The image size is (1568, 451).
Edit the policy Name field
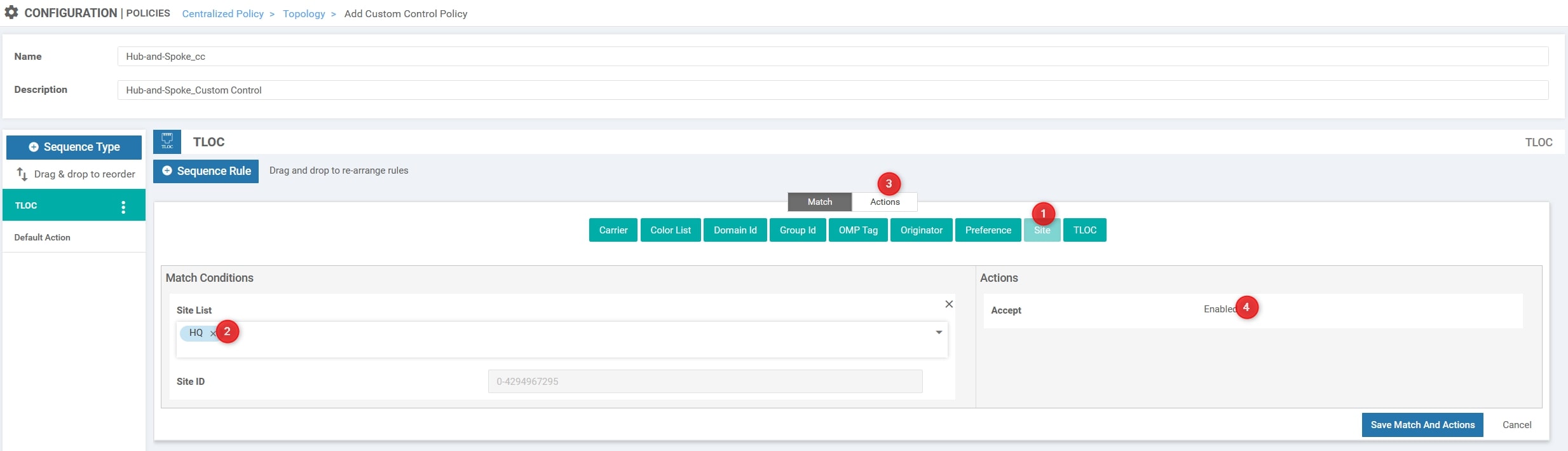(x=833, y=56)
